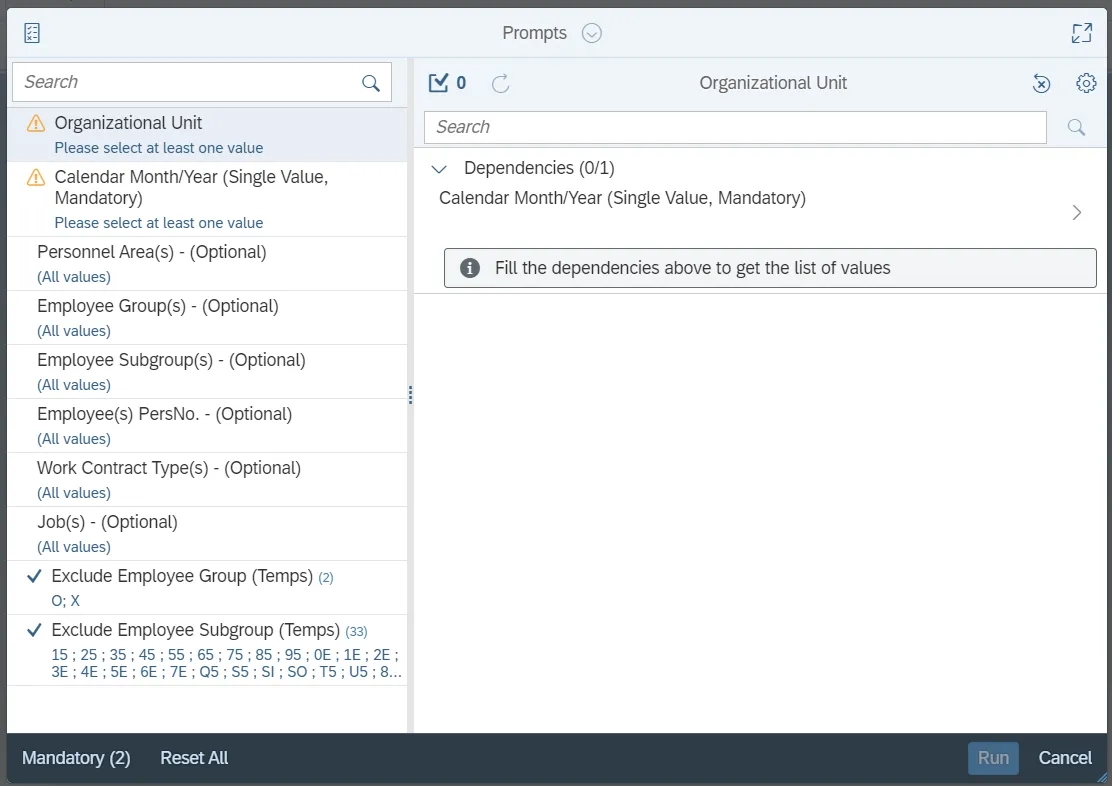Click the magnifier icon in left search box
The height and width of the screenshot is (786, 1112).
point(371,83)
